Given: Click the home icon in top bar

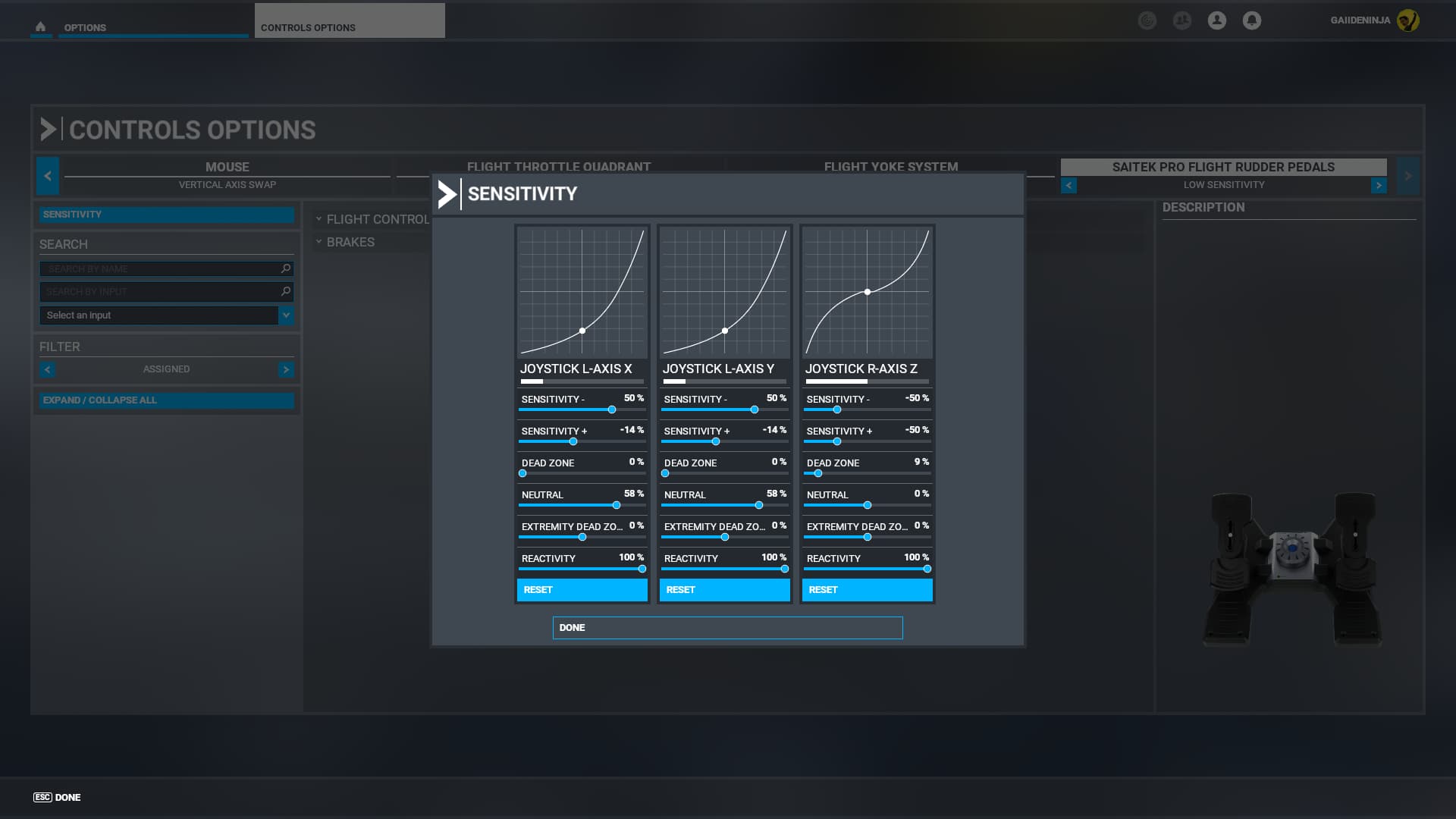Looking at the screenshot, I should coord(40,27).
